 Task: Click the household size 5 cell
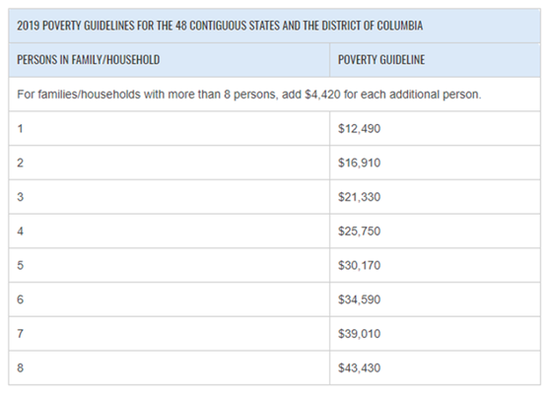click(169, 265)
